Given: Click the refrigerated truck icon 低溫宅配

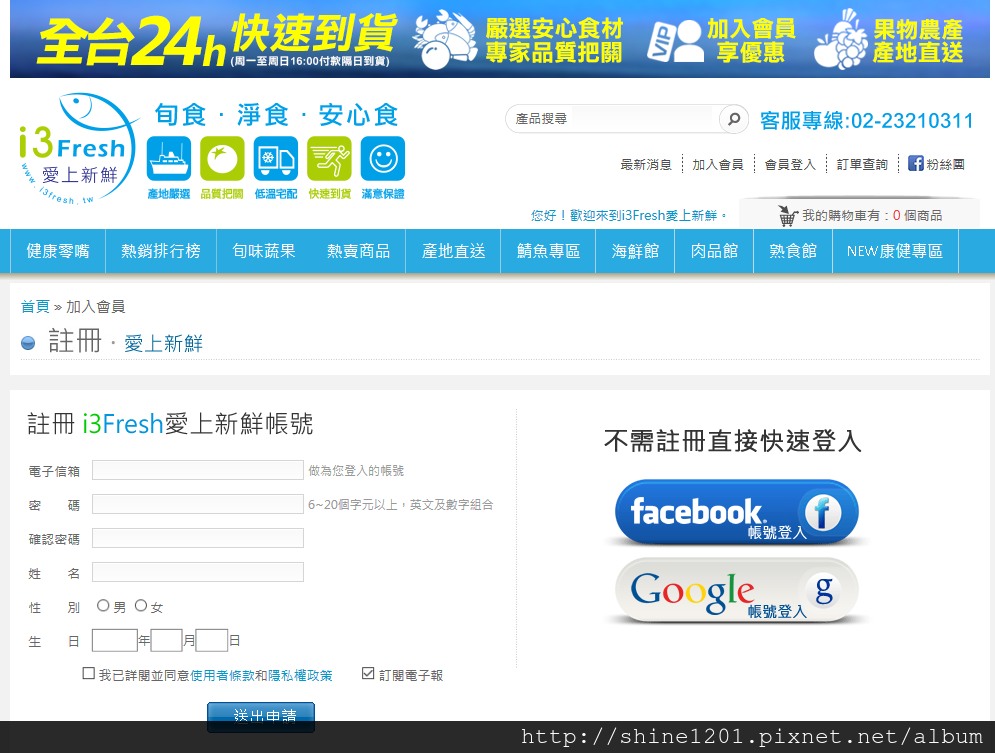Looking at the screenshot, I should (275, 159).
